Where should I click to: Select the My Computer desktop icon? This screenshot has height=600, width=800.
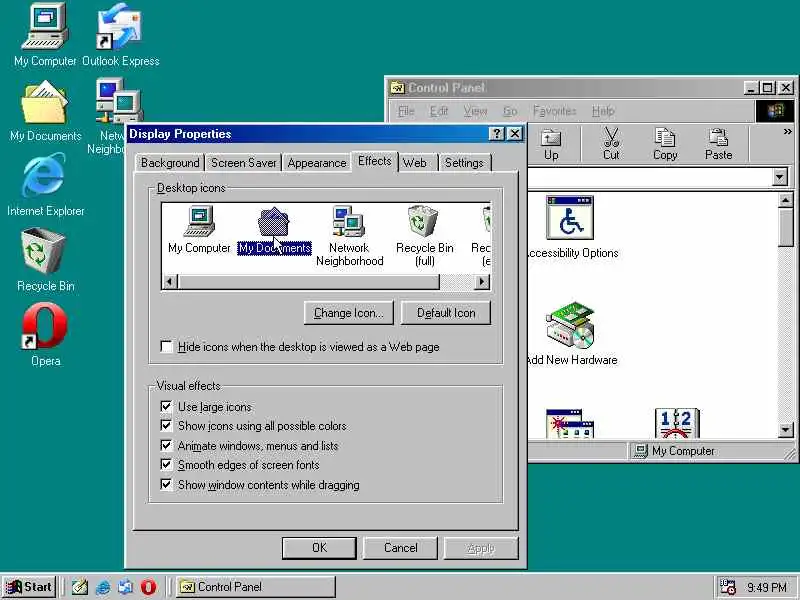(x=45, y=35)
